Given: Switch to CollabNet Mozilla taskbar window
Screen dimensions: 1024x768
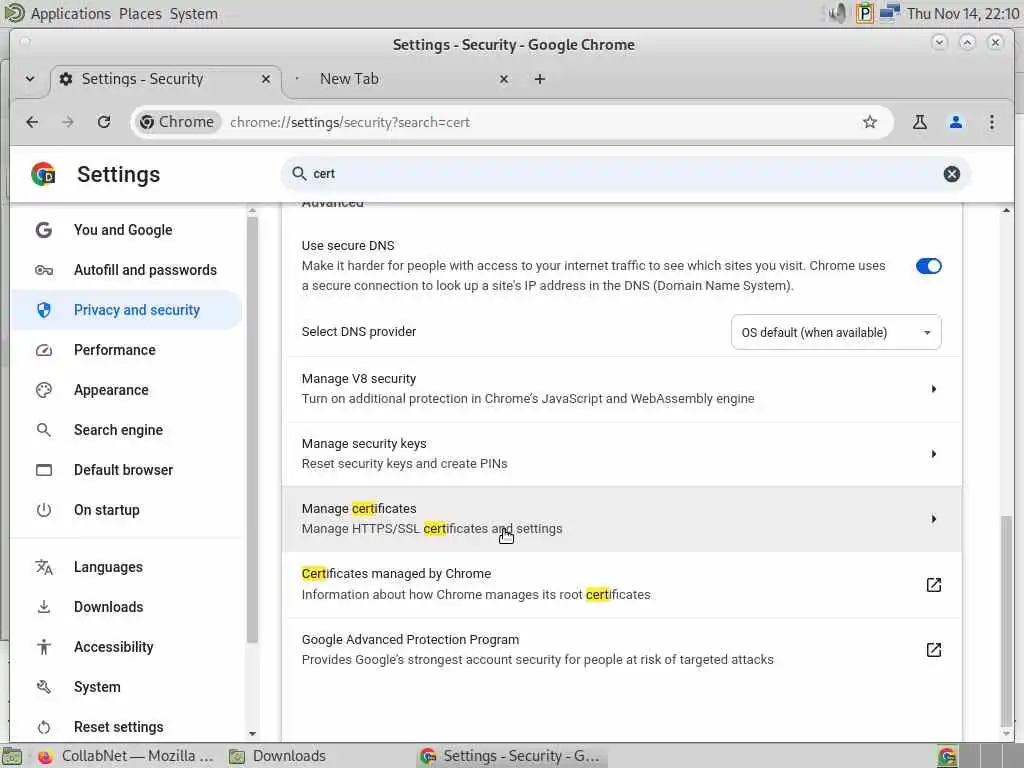Looking at the screenshot, I should [x=126, y=756].
